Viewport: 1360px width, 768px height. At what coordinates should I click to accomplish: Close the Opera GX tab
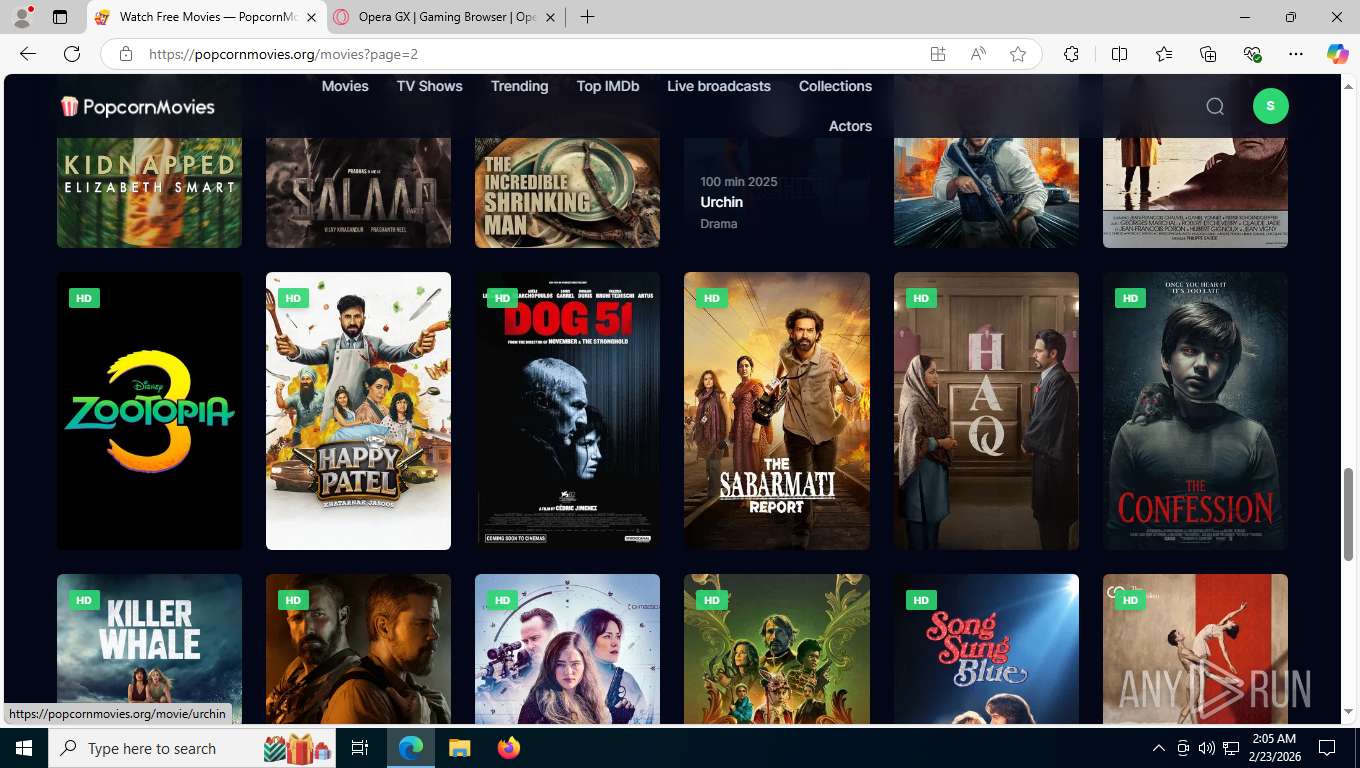(550, 17)
